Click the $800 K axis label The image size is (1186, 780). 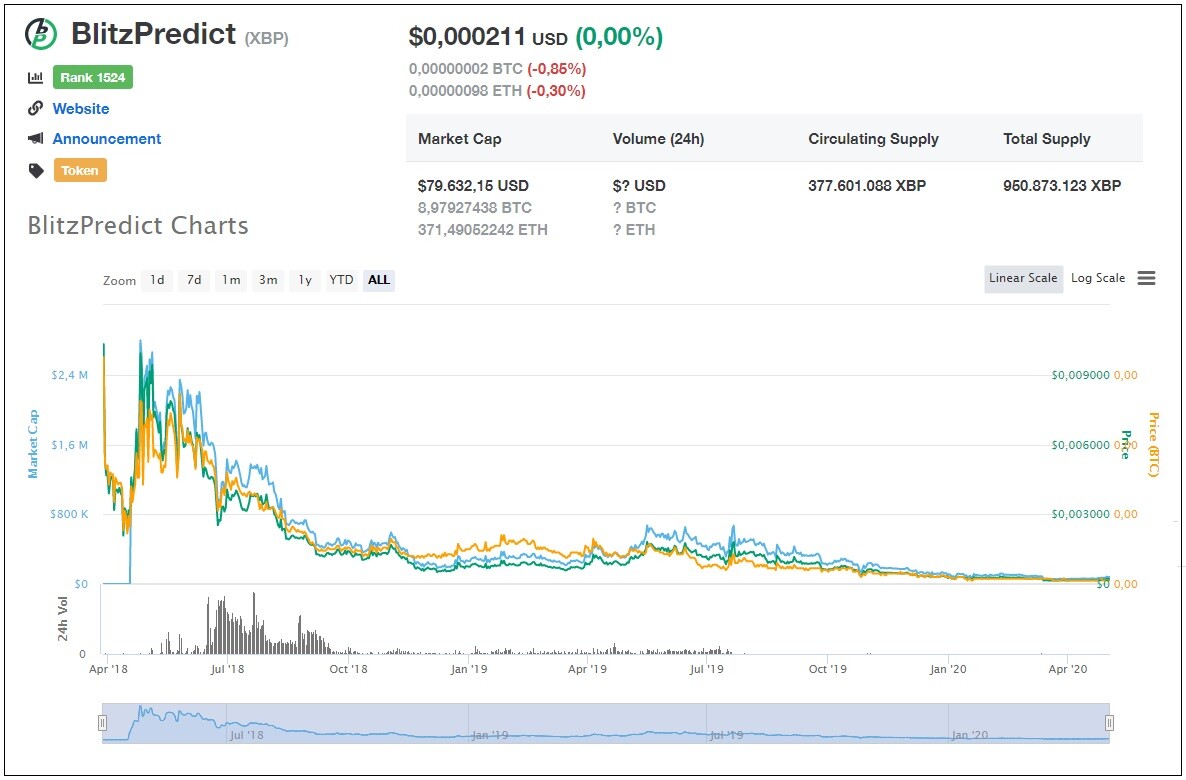pos(69,514)
